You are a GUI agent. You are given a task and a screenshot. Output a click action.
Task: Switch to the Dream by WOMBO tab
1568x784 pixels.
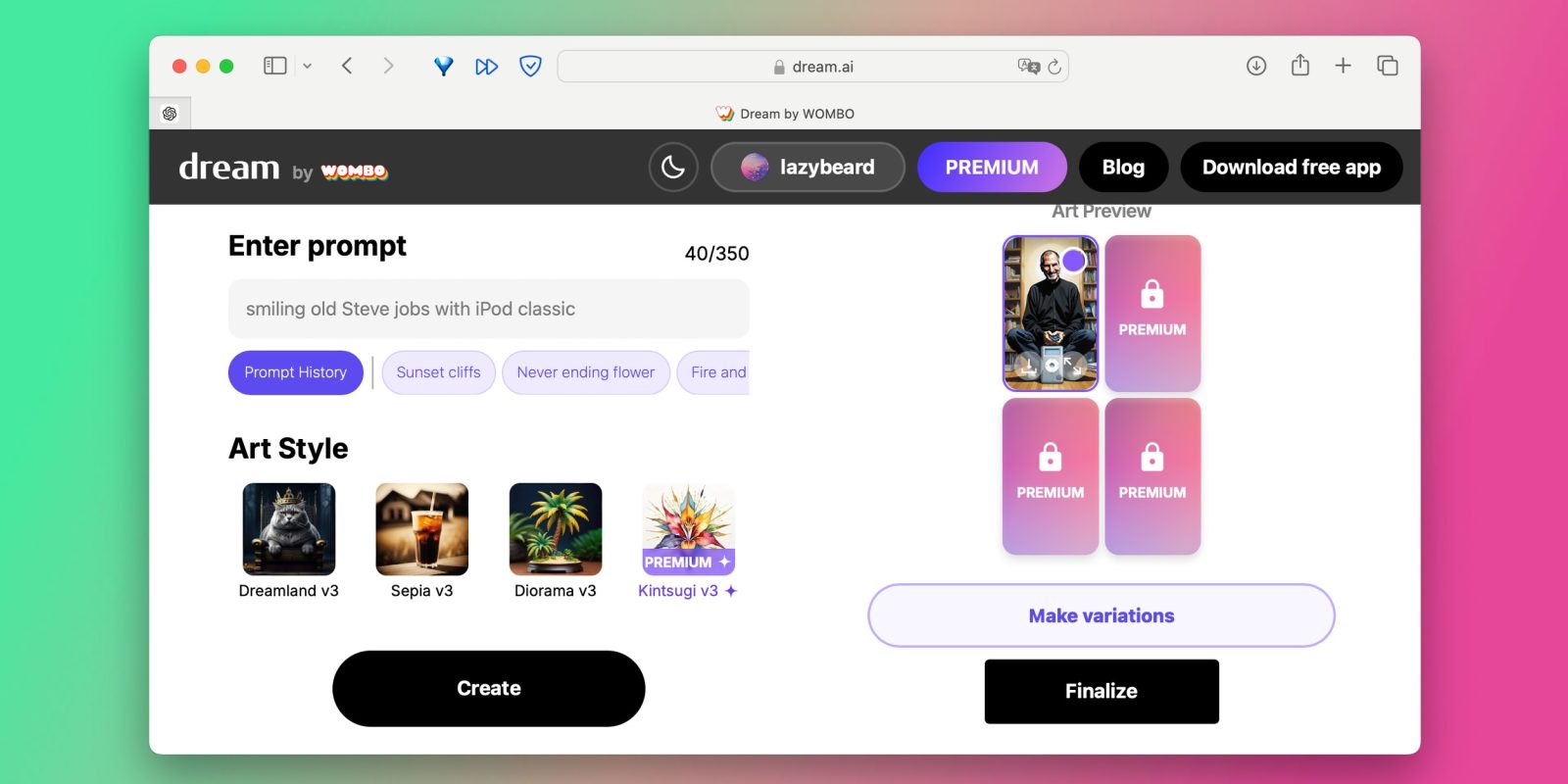click(x=785, y=114)
